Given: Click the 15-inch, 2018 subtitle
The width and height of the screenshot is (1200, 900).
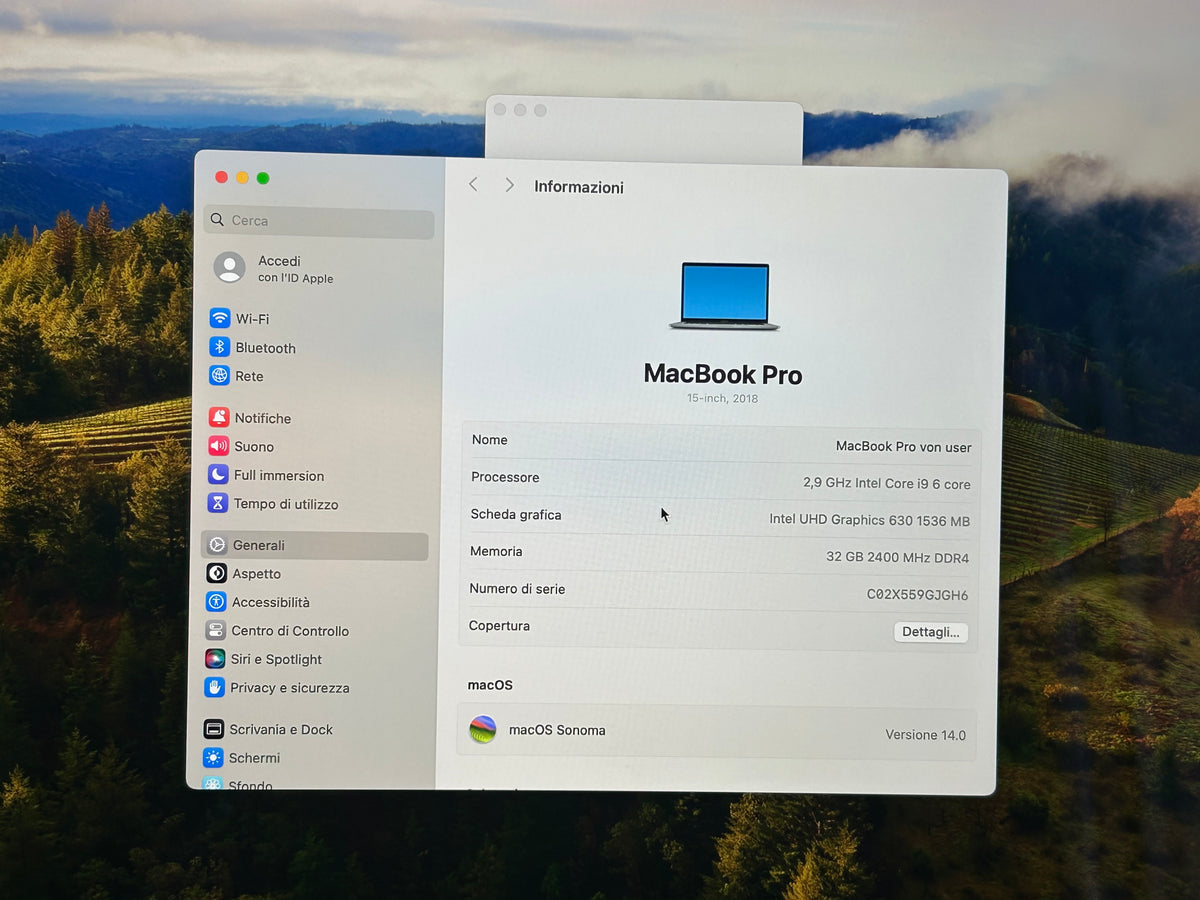Looking at the screenshot, I should click(722, 398).
